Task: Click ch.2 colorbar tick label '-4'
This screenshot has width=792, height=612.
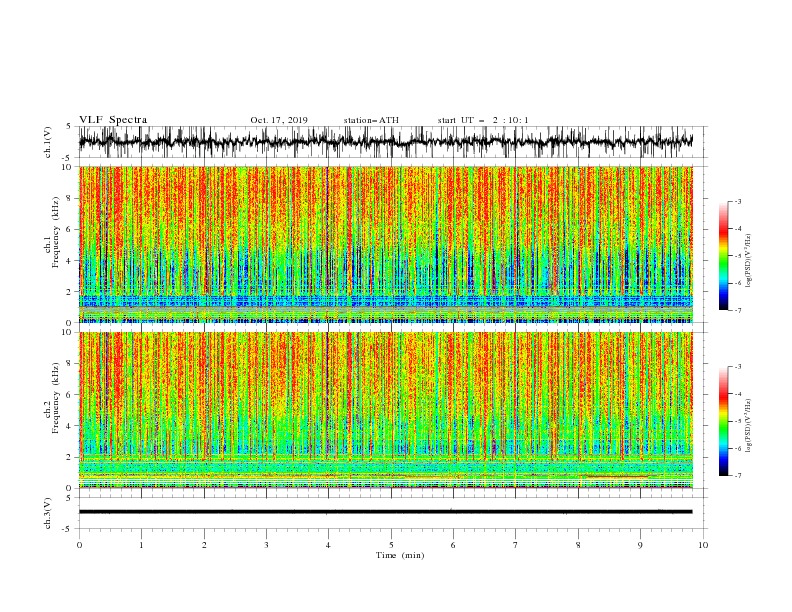Action: tap(737, 394)
